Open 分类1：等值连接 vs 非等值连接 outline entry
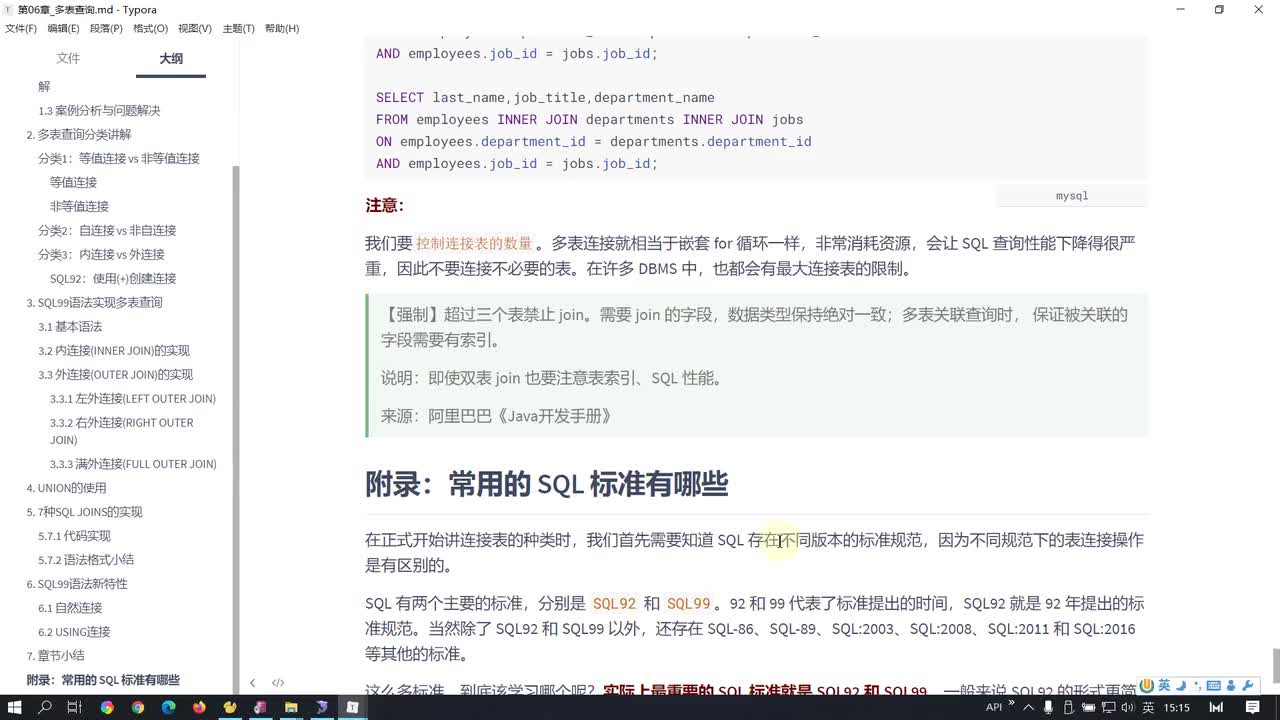The height and width of the screenshot is (720, 1280). [x=119, y=159]
